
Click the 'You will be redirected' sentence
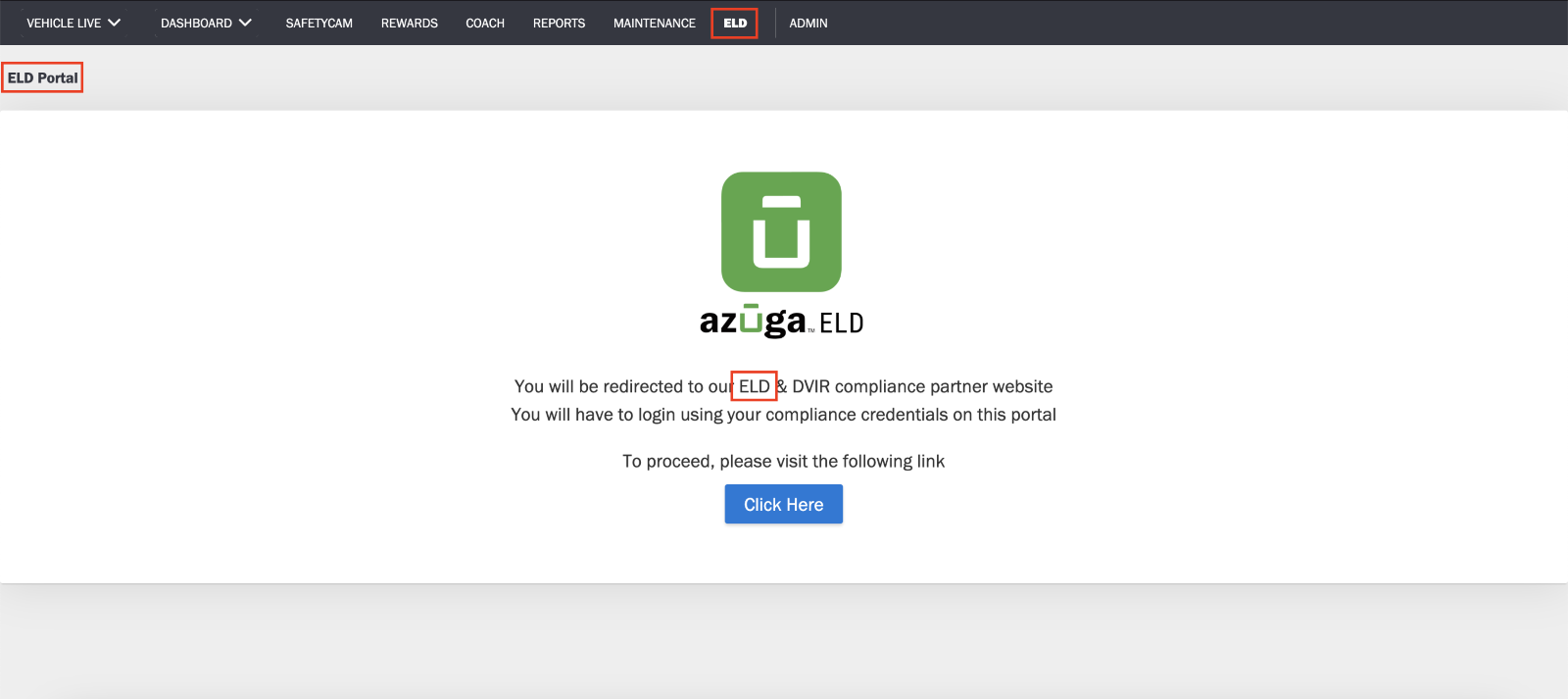784,386
